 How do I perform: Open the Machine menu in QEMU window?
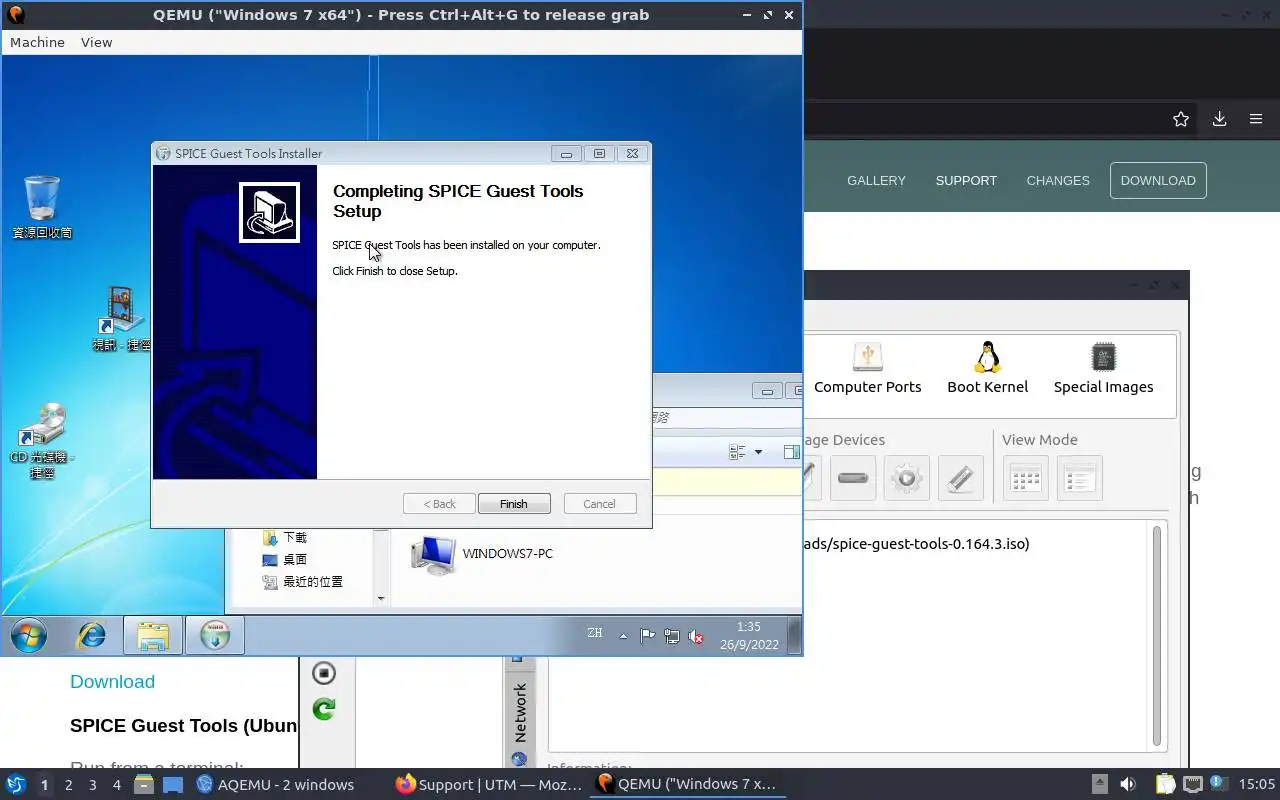point(37,42)
